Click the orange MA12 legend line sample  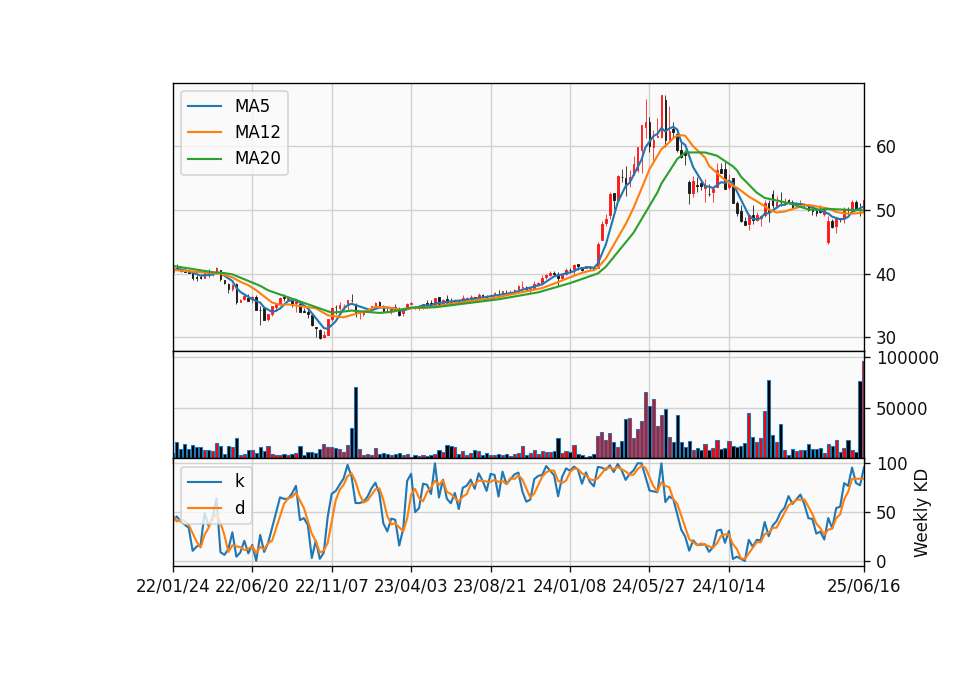[x=204, y=132]
